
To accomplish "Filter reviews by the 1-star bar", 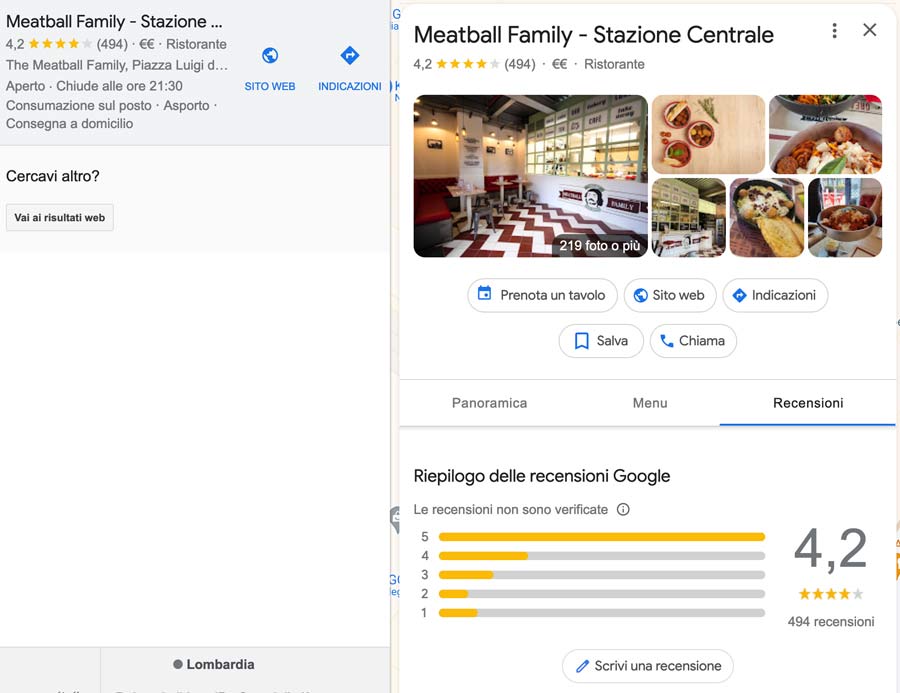I will coord(602,613).
